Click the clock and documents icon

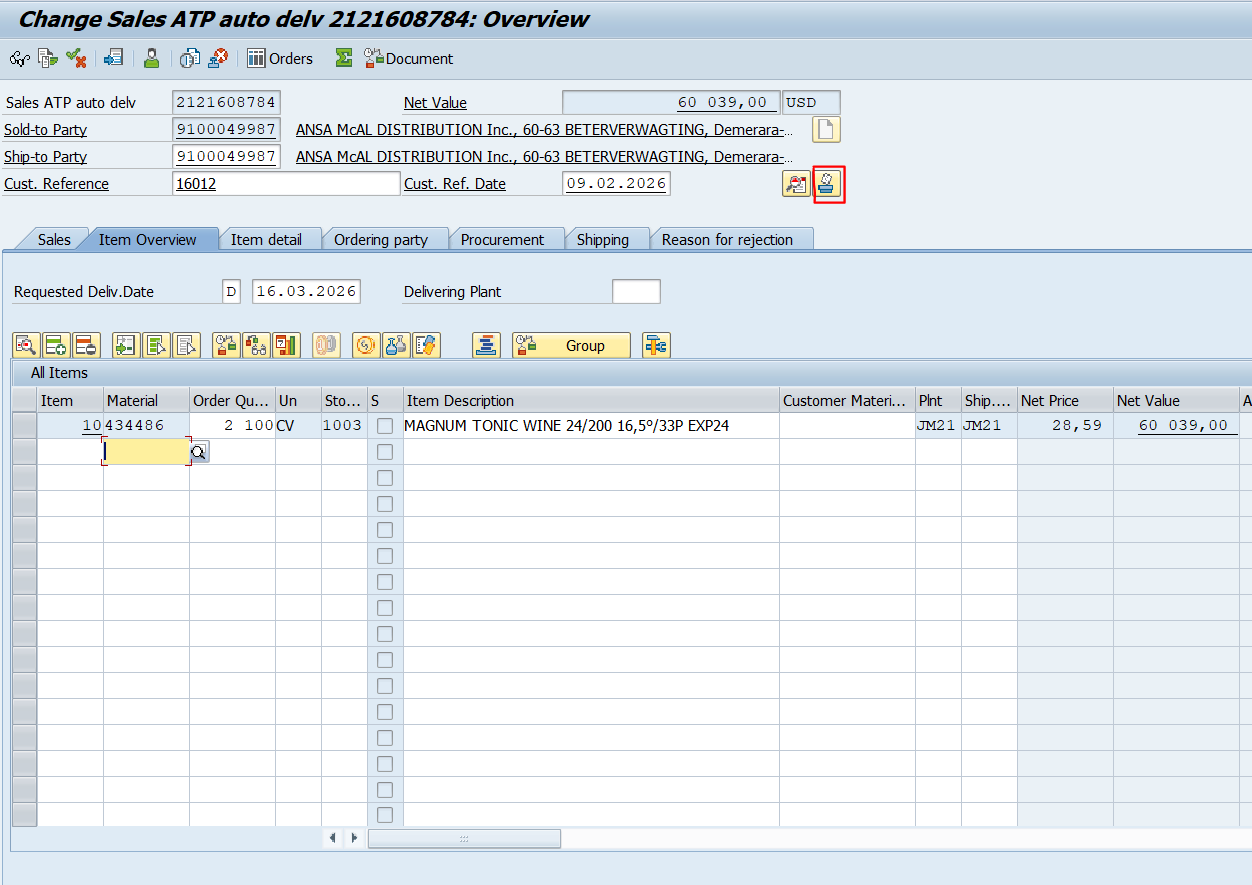189,59
